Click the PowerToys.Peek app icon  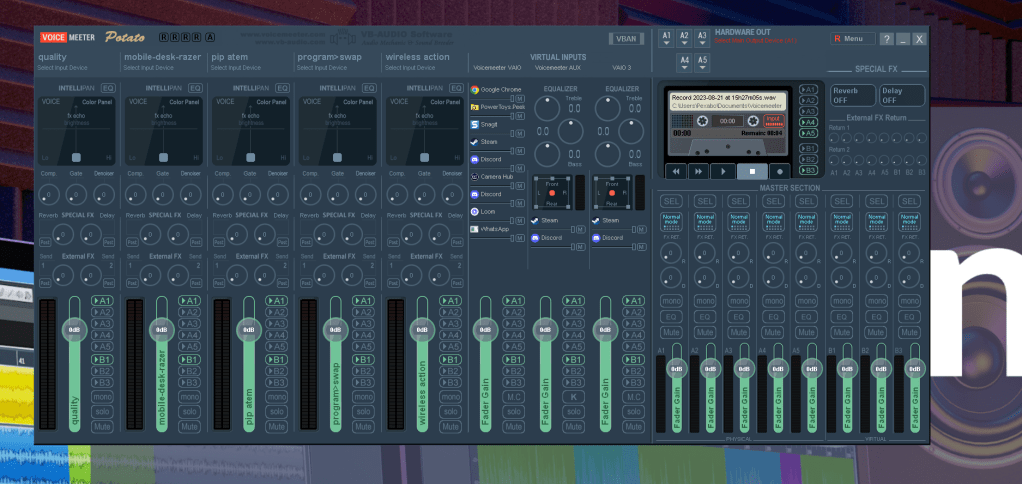pyautogui.click(x=474, y=107)
